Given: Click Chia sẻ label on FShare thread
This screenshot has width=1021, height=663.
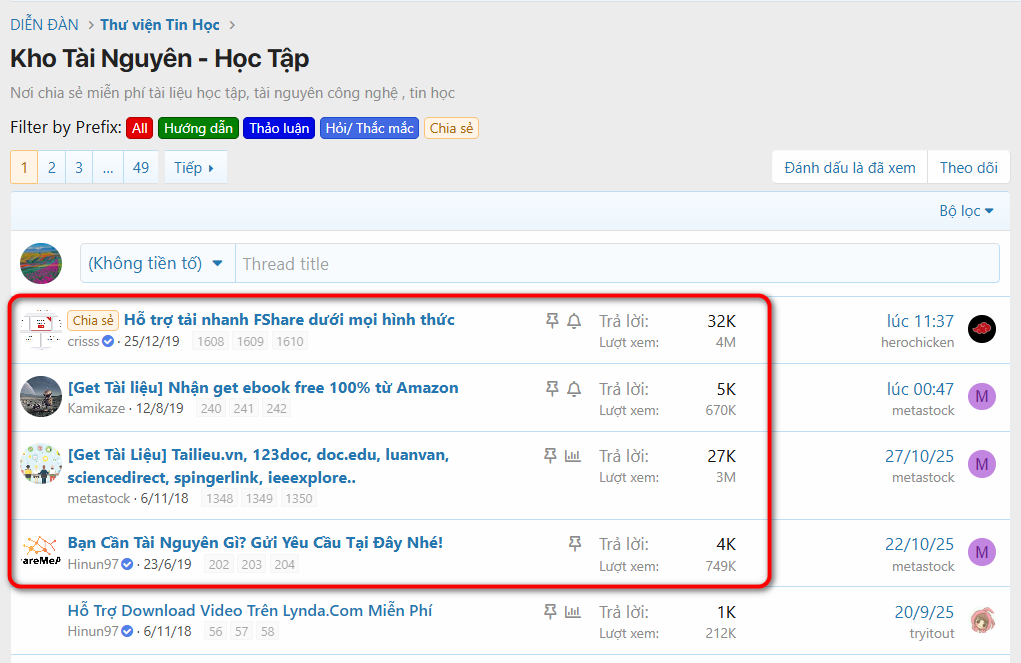Looking at the screenshot, I should [x=93, y=320].
